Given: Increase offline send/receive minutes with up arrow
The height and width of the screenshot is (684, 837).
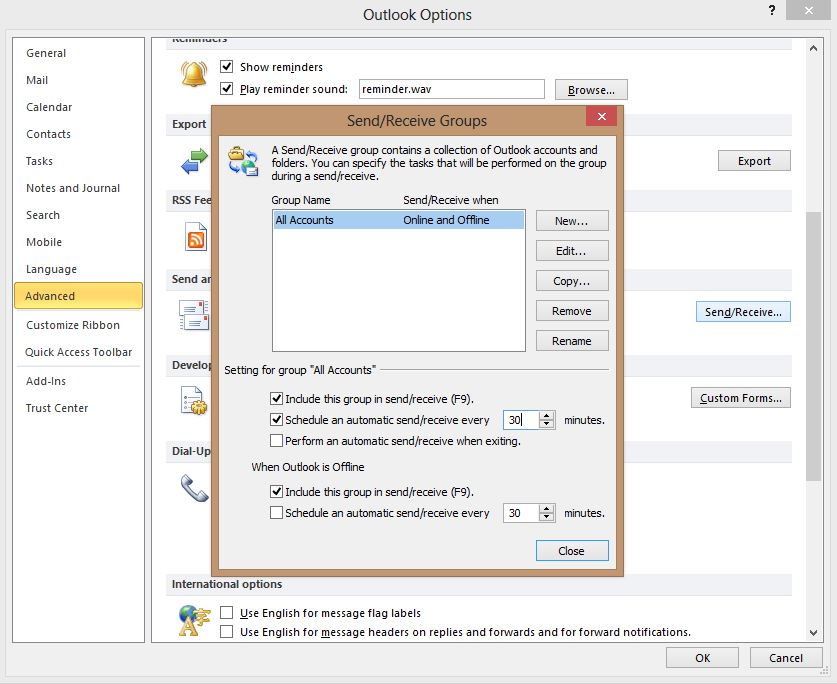Looking at the screenshot, I should (546, 509).
